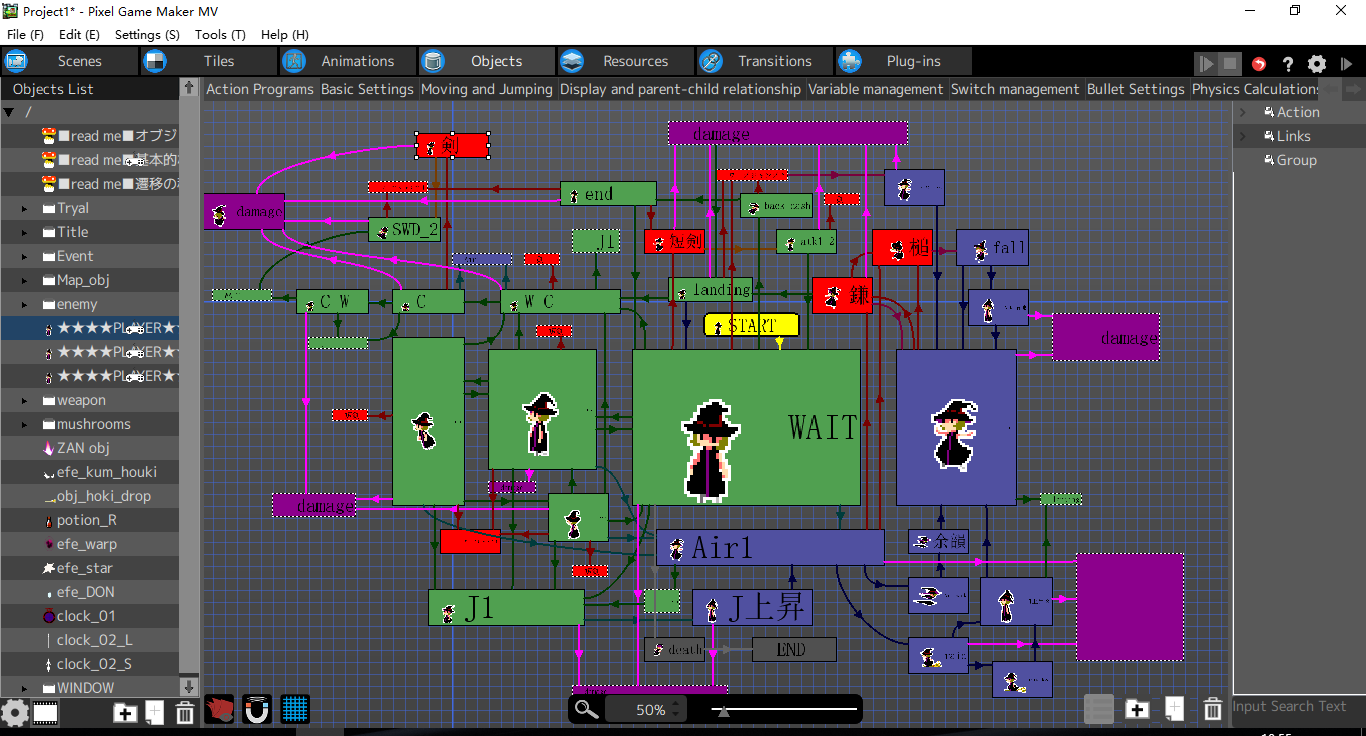
Task: Expand the weapon folder
Action: [x=25, y=400]
